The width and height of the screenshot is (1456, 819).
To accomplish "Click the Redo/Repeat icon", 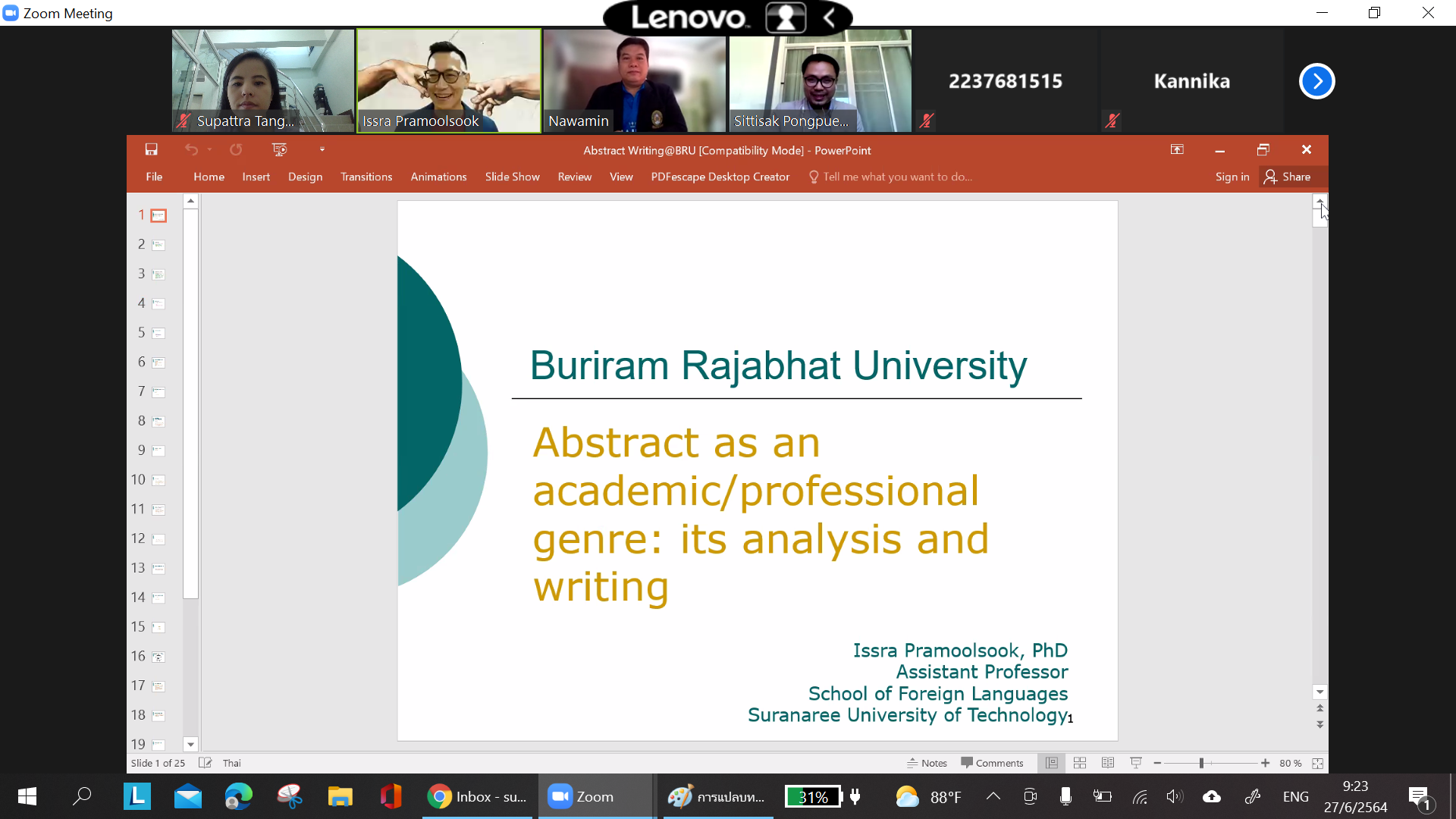I will [x=236, y=149].
